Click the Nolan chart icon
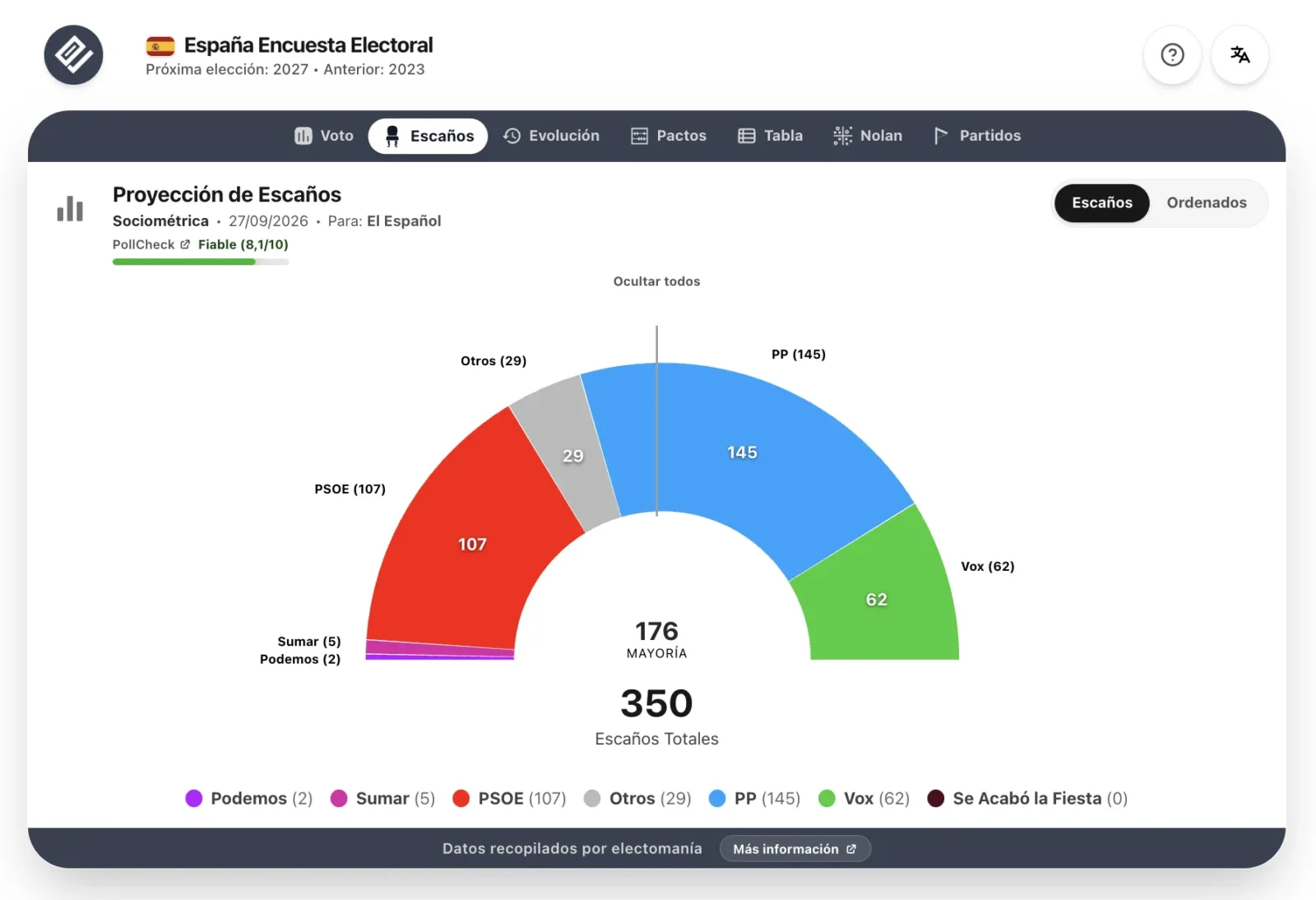 842,136
